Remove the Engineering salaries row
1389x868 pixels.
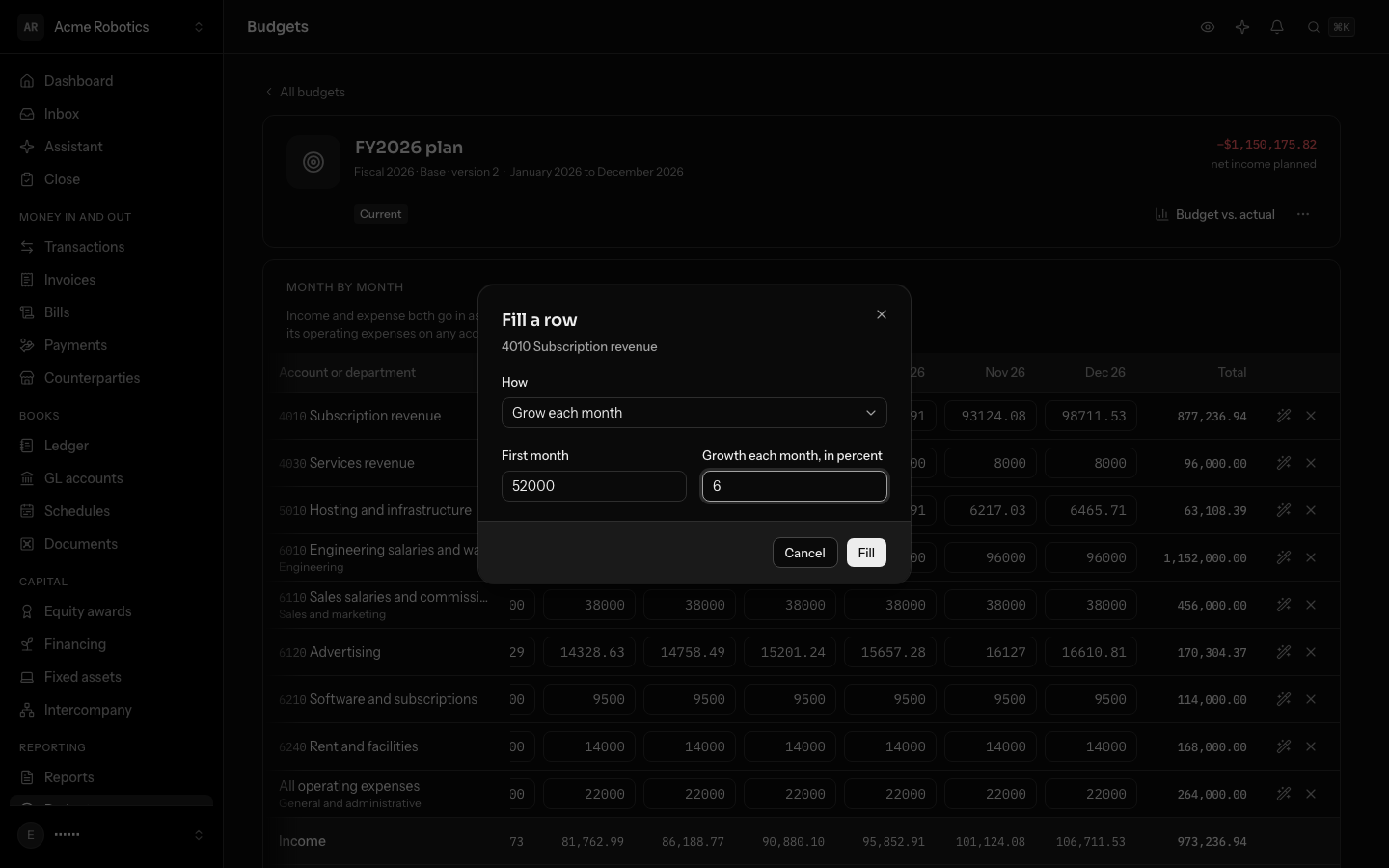[x=1311, y=557]
